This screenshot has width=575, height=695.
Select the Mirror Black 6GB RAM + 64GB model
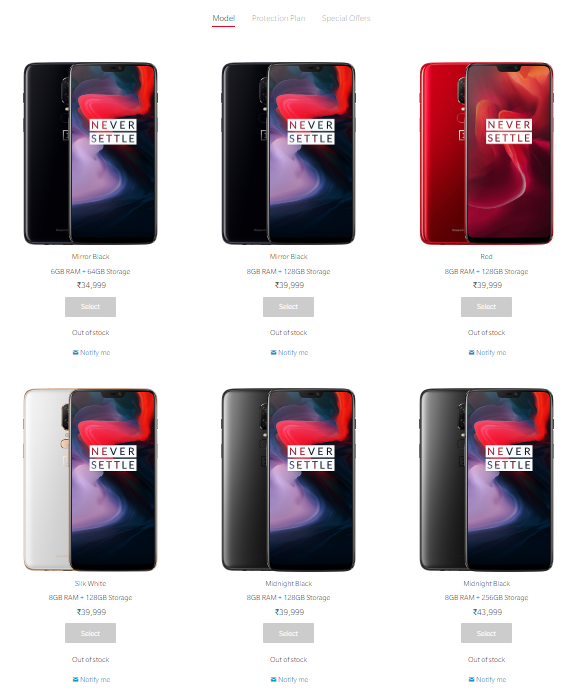click(90, 307)
